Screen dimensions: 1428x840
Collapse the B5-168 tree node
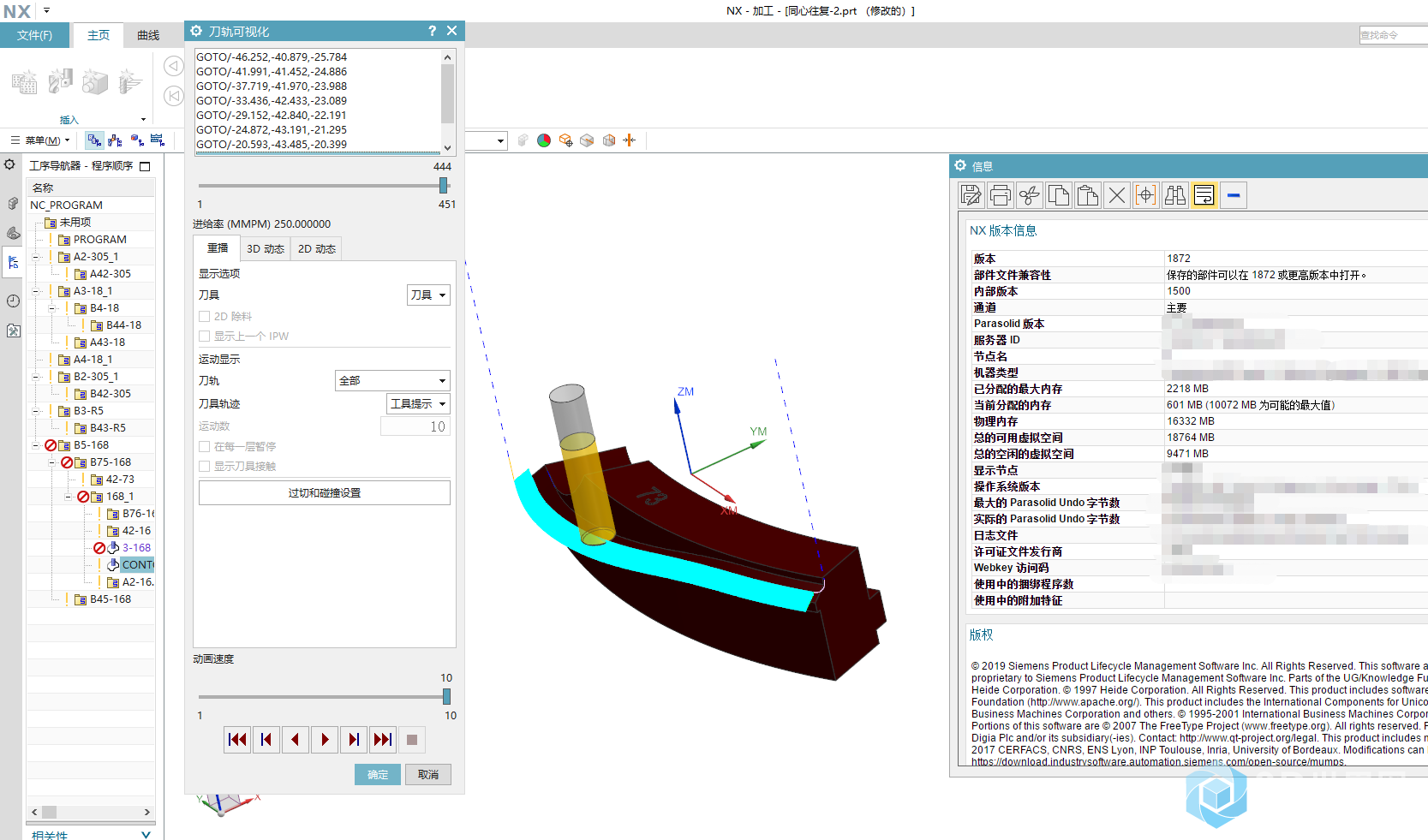(35, 445)
